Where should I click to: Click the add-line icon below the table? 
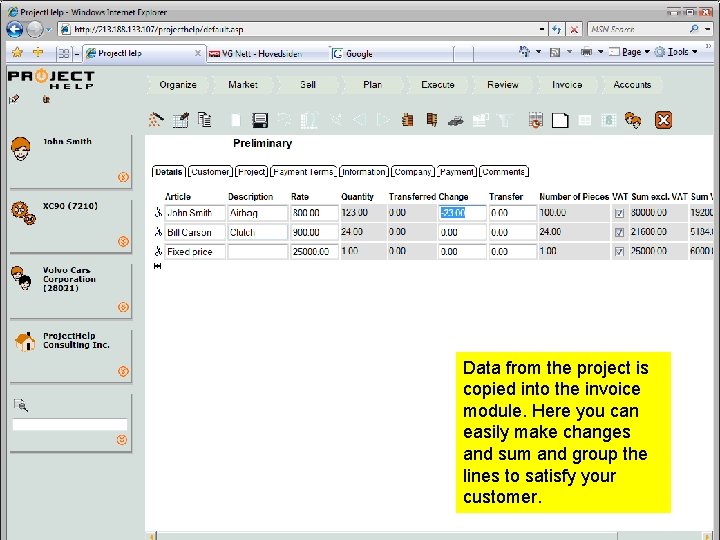point(158,266)
